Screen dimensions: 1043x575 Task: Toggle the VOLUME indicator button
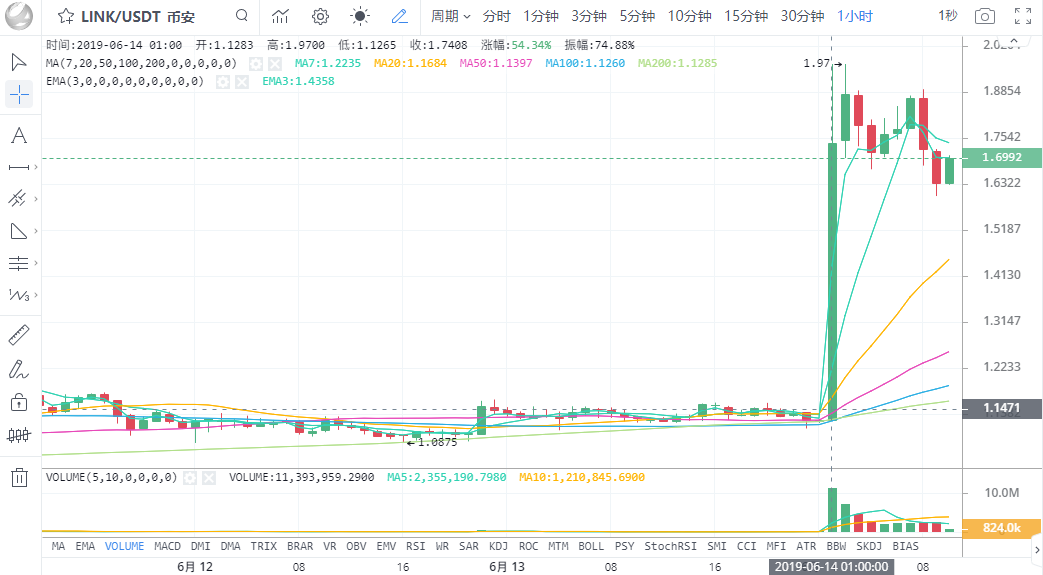[x=124, y=546]
